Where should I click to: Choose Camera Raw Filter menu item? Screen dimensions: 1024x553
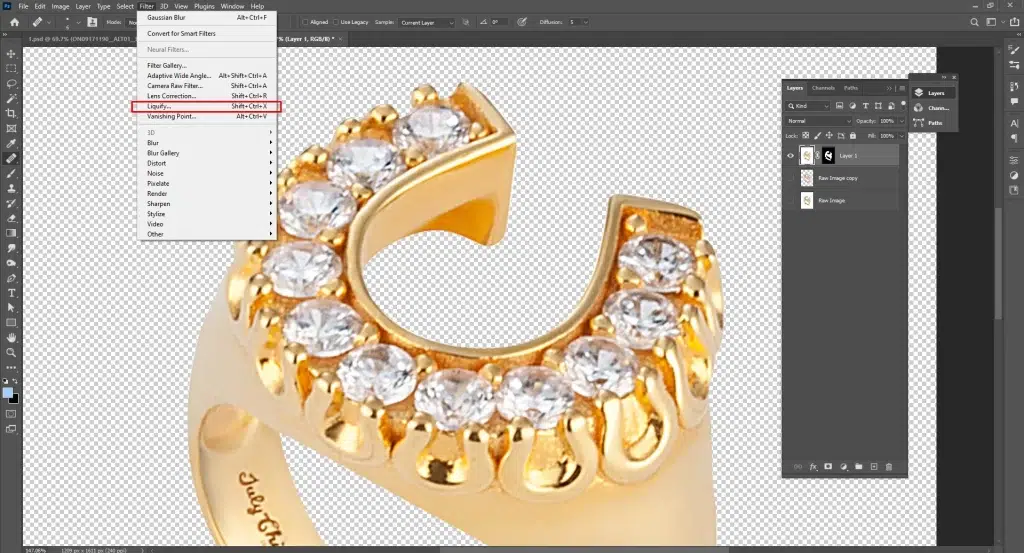207,86
